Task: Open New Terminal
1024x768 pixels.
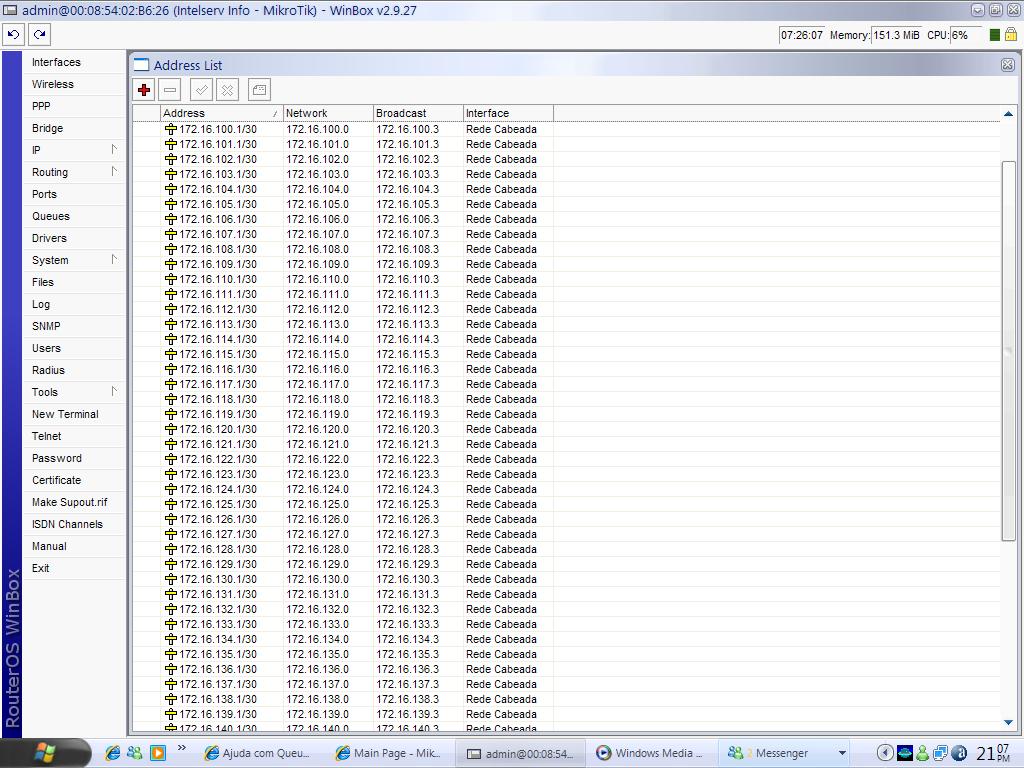Action: pos(74,414)
